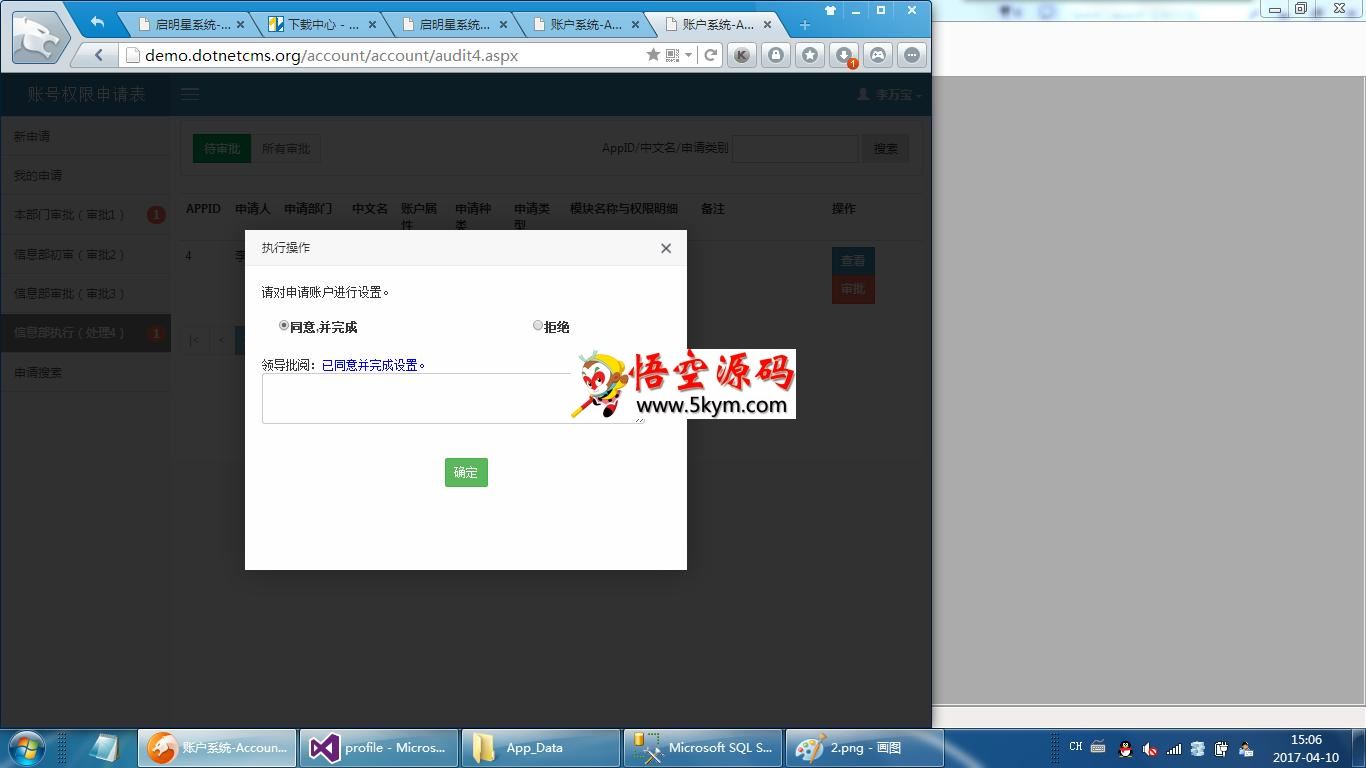Switch to the 下載中心 tab

315,24
